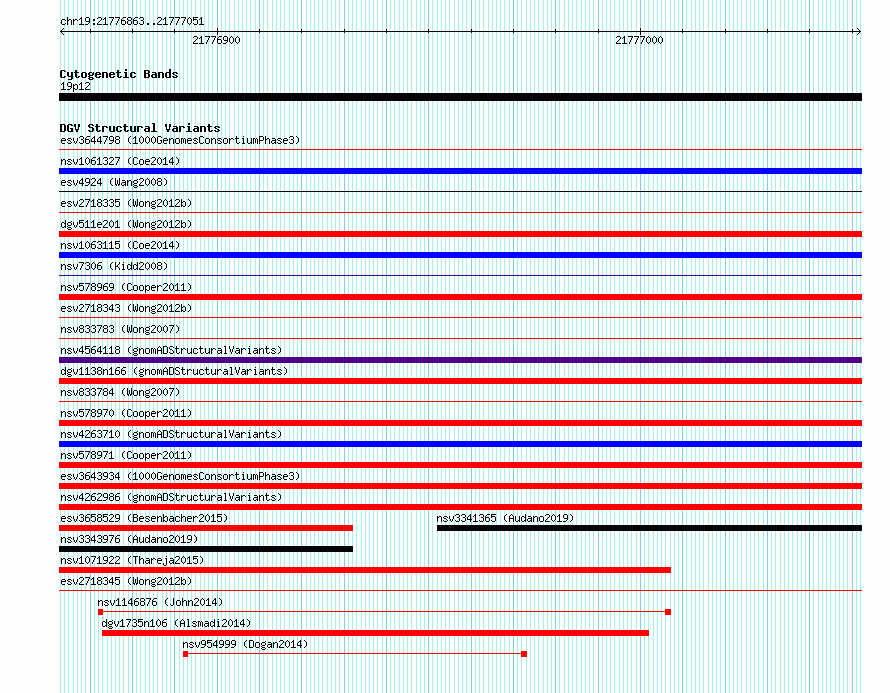This screenshot has height=693, width=890.
Task: Select the dgv1735n106 (Alsmadi2014) label
Action: click(176, 623)
